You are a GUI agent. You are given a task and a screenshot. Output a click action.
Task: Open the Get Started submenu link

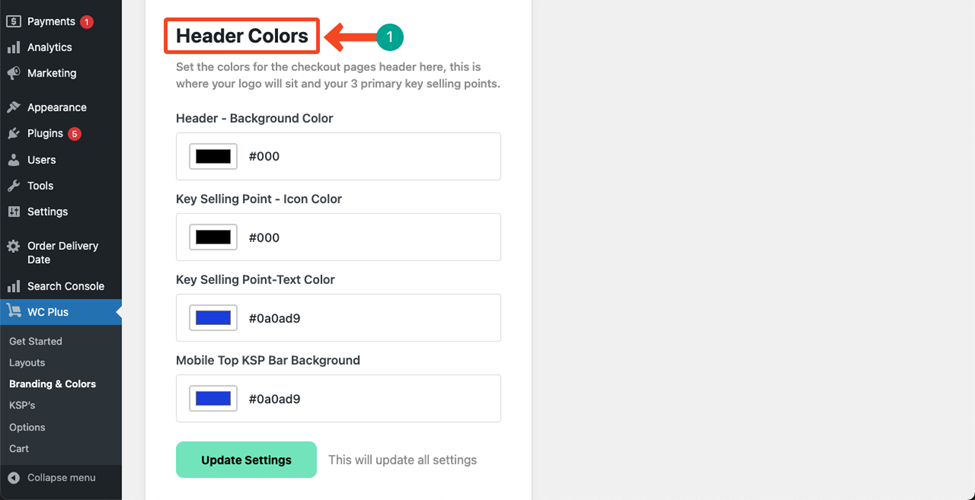tap(35, 341)
